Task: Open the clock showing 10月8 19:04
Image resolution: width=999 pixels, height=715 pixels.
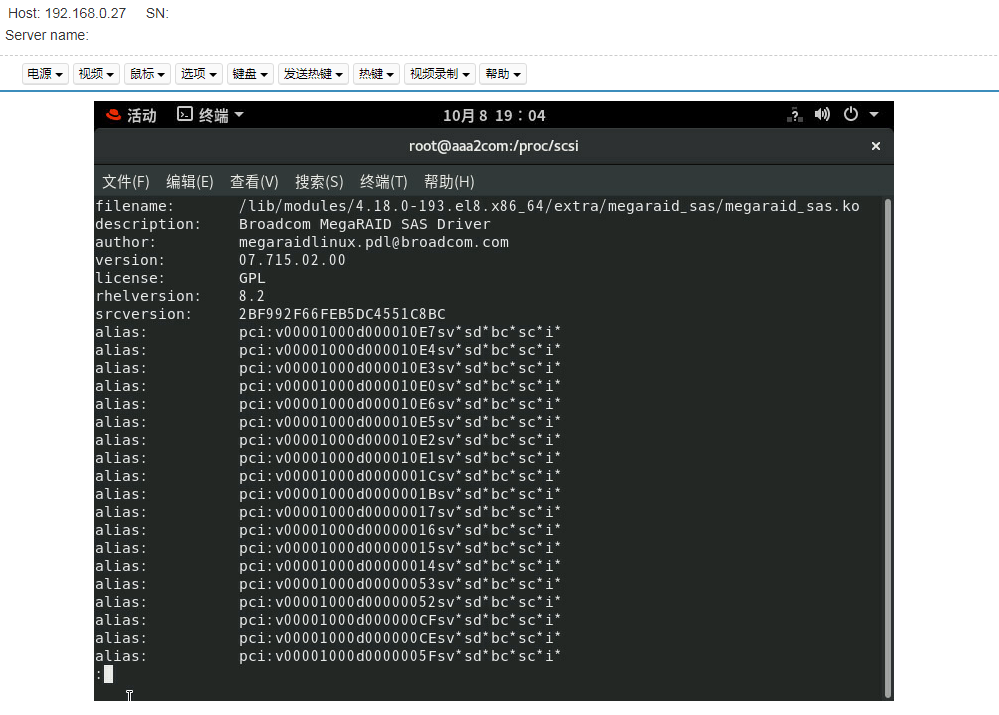Action: (494, 115)
